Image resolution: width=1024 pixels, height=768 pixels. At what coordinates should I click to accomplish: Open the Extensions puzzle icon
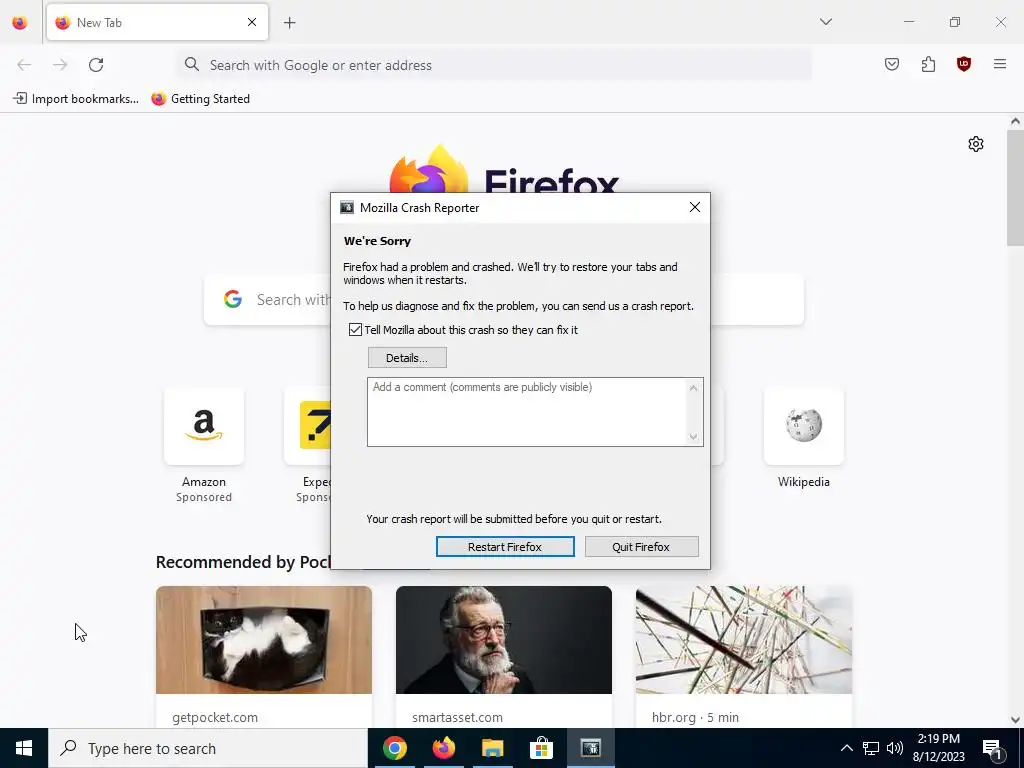(x=928, y=64)
